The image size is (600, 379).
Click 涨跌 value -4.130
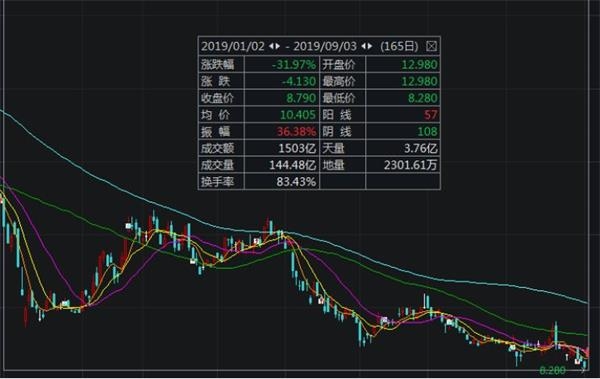pyautogui.click(x=299, y=81)
